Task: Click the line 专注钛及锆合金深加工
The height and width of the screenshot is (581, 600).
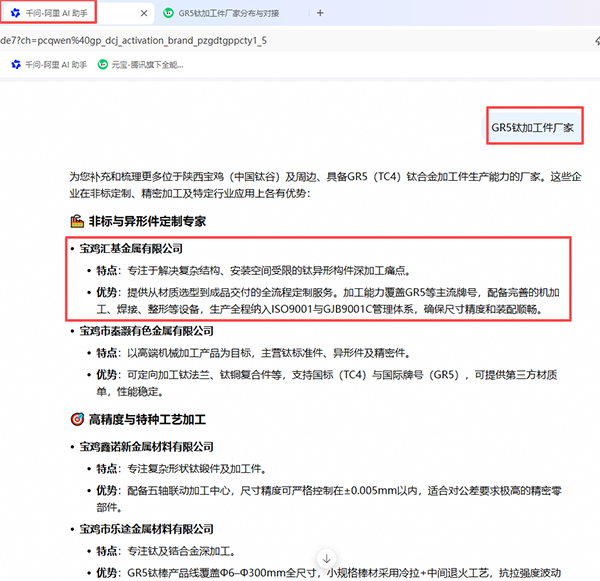Action: tap(166, 551)
